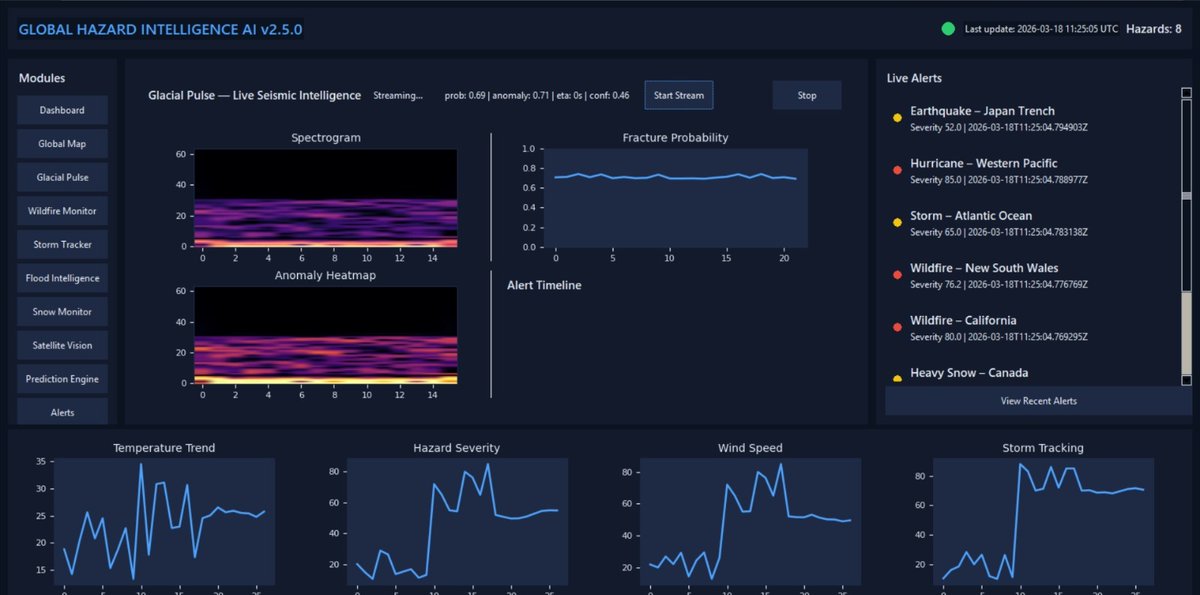Launch Satellite Vision from the sidebar
Viewport: 1200px width, 595px height.
coord(62,345)
